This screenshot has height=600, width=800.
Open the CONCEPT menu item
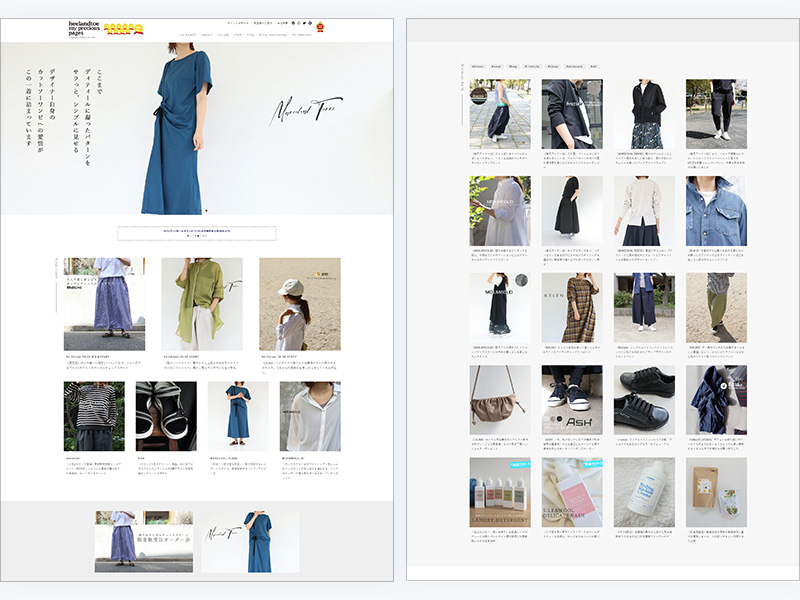187,33
